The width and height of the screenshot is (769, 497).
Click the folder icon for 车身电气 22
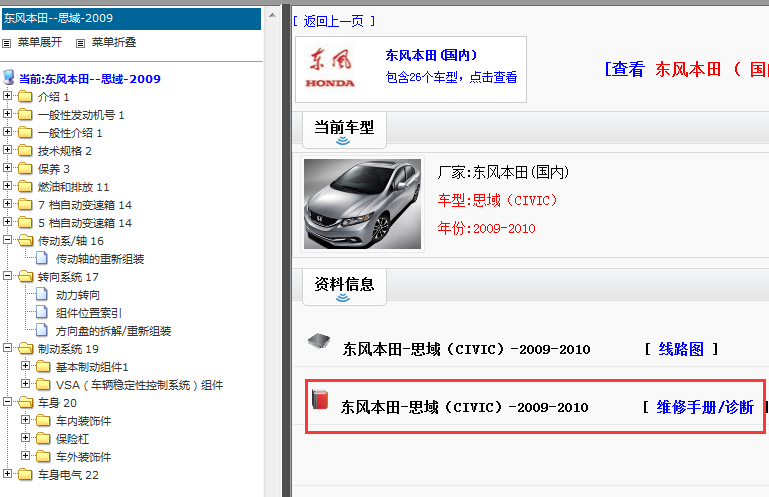[x=25, y=474]
